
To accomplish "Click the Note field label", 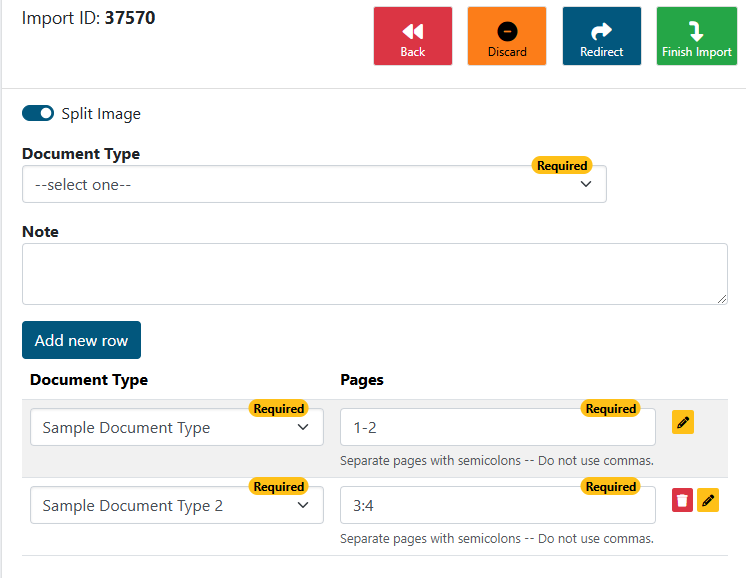I will pyautogui.click(x=40, y=232).
